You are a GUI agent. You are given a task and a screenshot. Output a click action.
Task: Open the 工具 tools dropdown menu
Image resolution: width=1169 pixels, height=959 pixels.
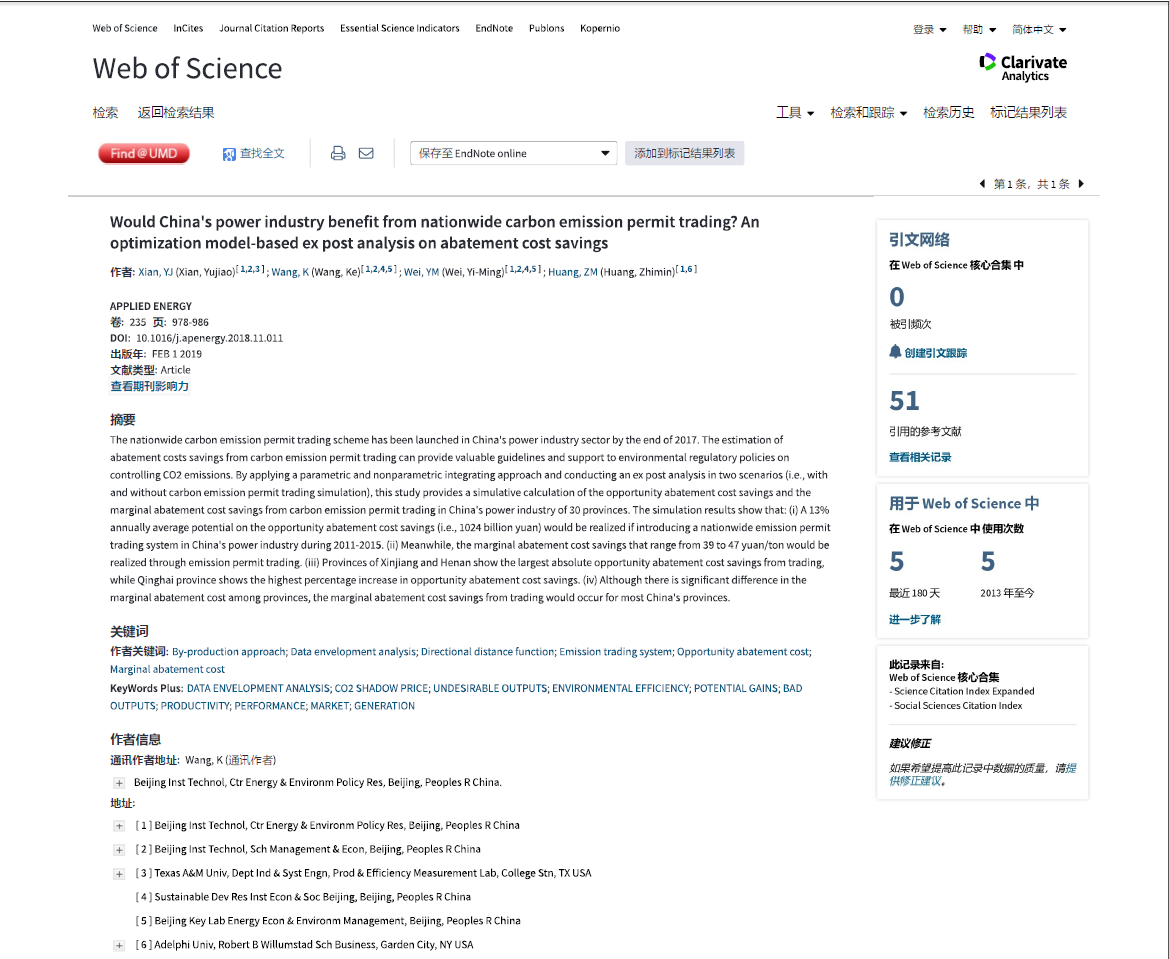click(795, 113)
